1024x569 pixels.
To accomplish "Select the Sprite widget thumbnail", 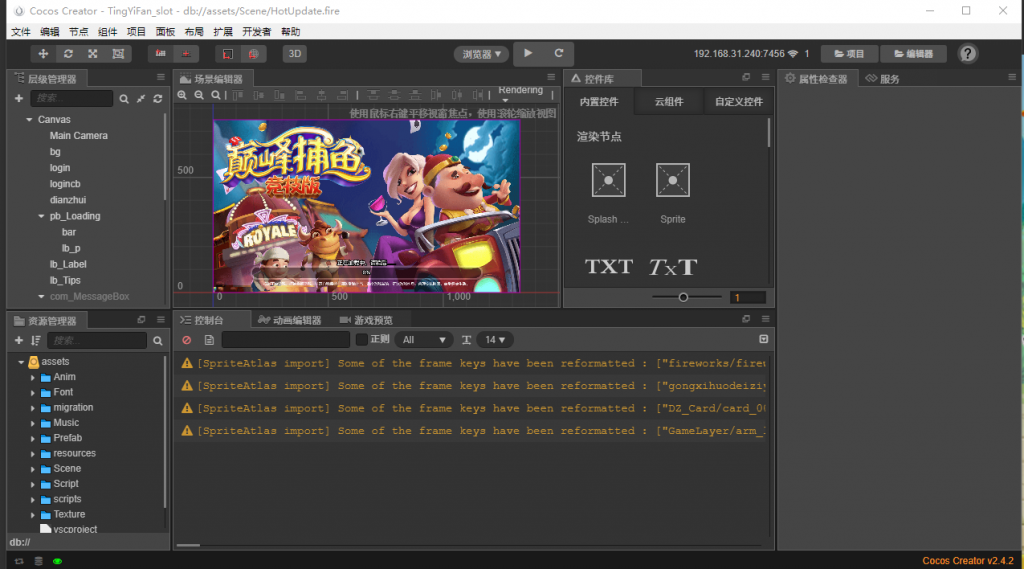I will 673,180.
